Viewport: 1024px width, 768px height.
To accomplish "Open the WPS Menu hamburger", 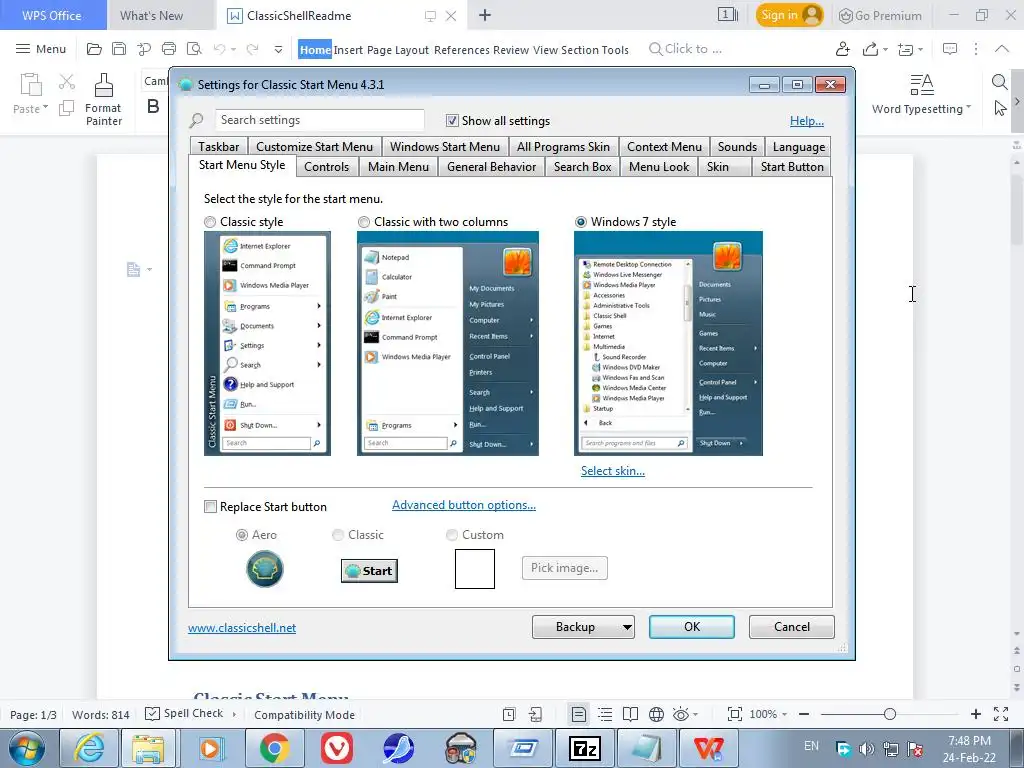I will pyautogui.click(x=40, y=49).
